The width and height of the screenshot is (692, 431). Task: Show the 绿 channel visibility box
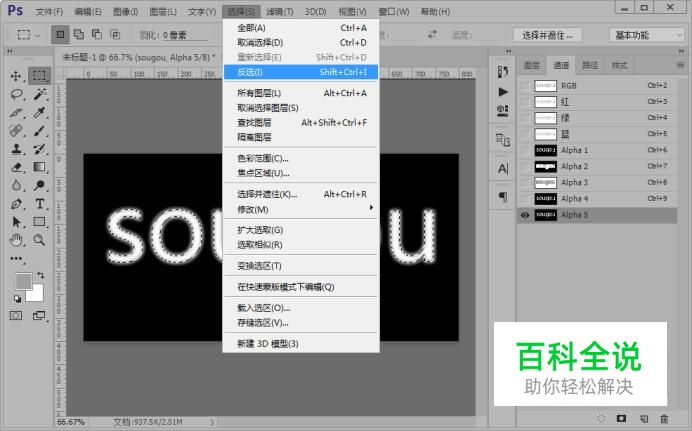point(525,118)
